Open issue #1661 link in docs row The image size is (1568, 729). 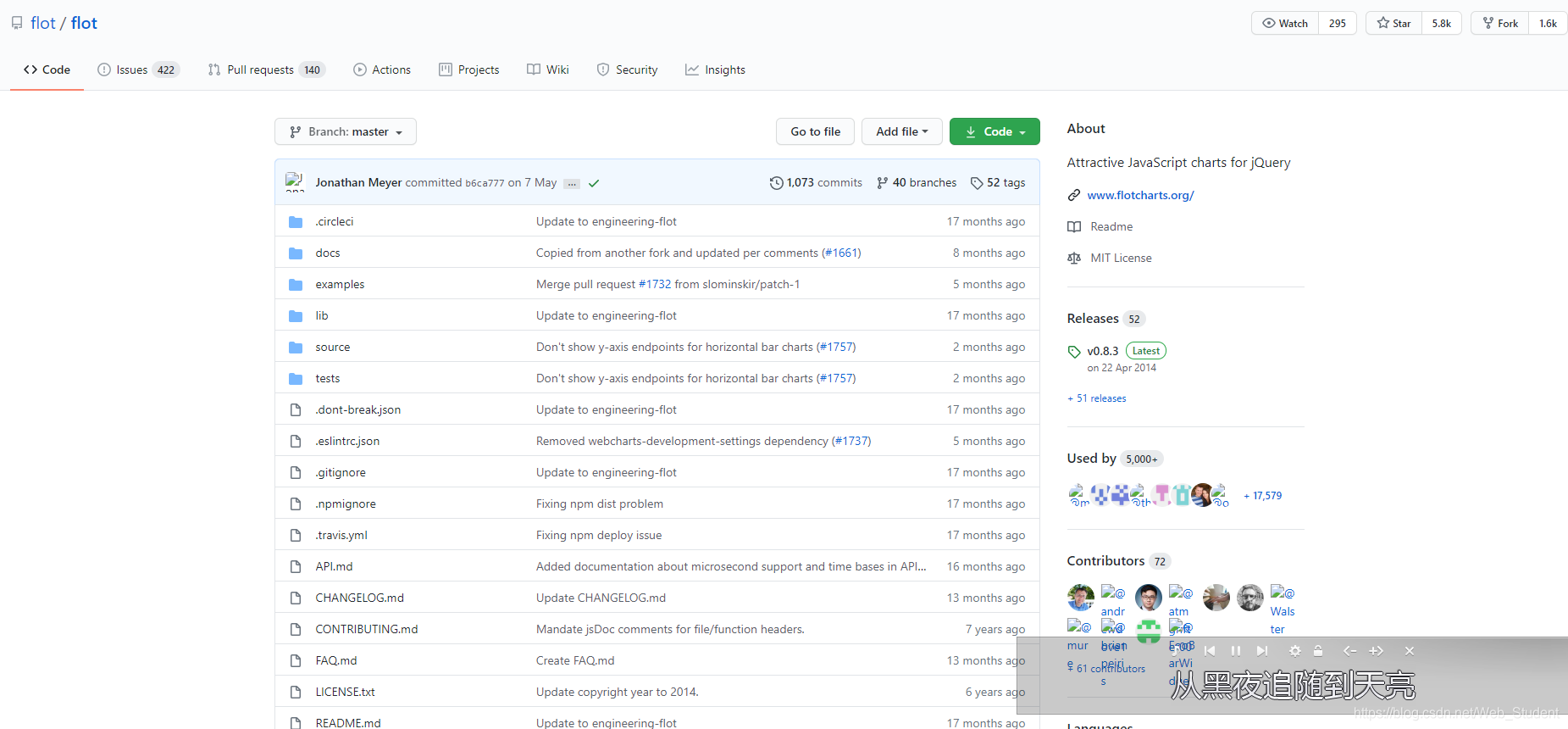click(841, 253)
